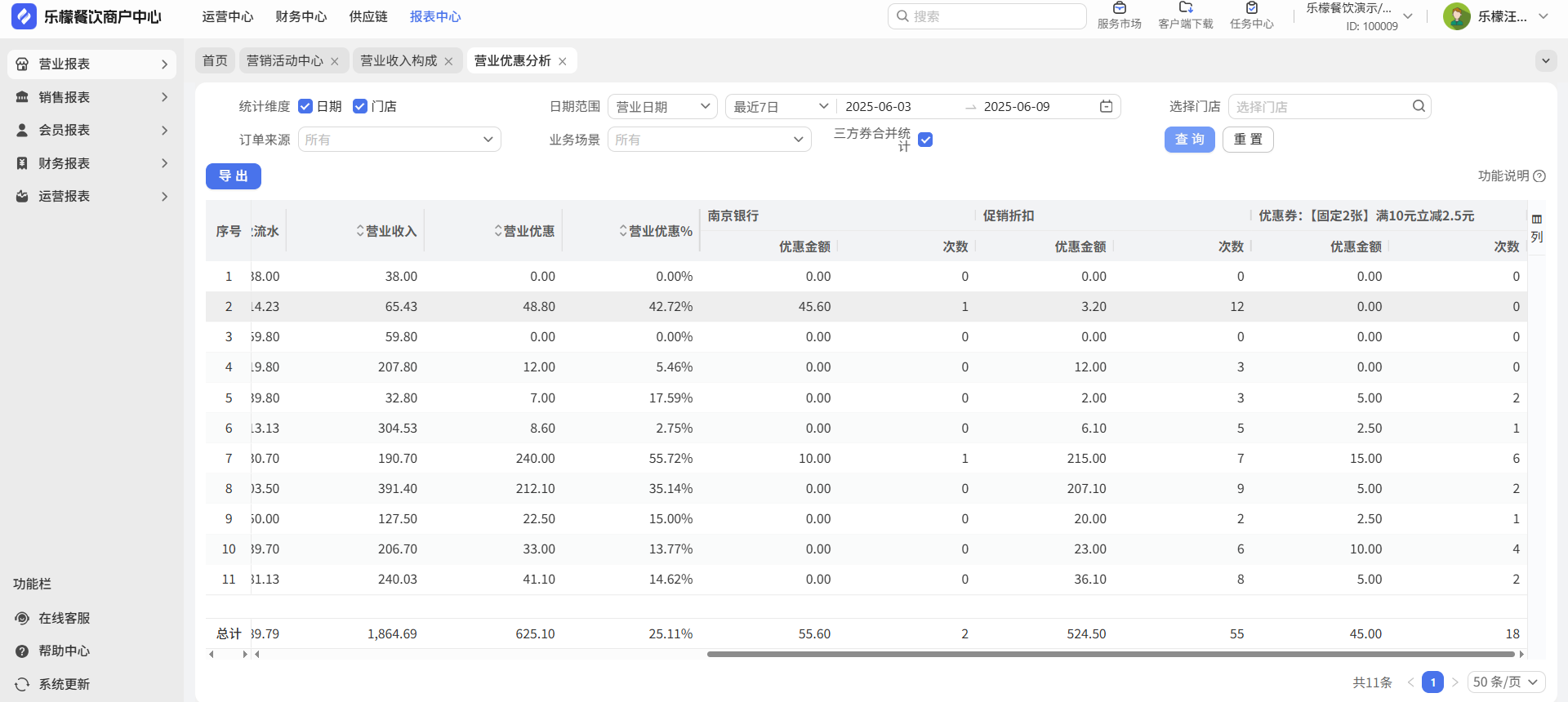Screen dimensions: 1568x702
Task: Open the 订单来源 dropdown
Action: point(399,140)
